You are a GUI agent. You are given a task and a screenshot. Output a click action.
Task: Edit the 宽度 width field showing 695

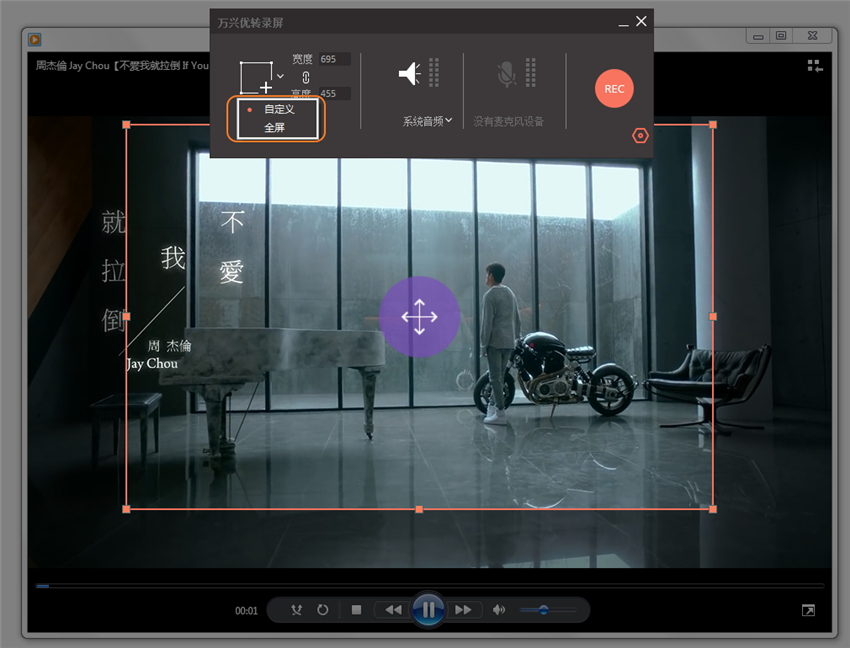click(x=334, y=59)
